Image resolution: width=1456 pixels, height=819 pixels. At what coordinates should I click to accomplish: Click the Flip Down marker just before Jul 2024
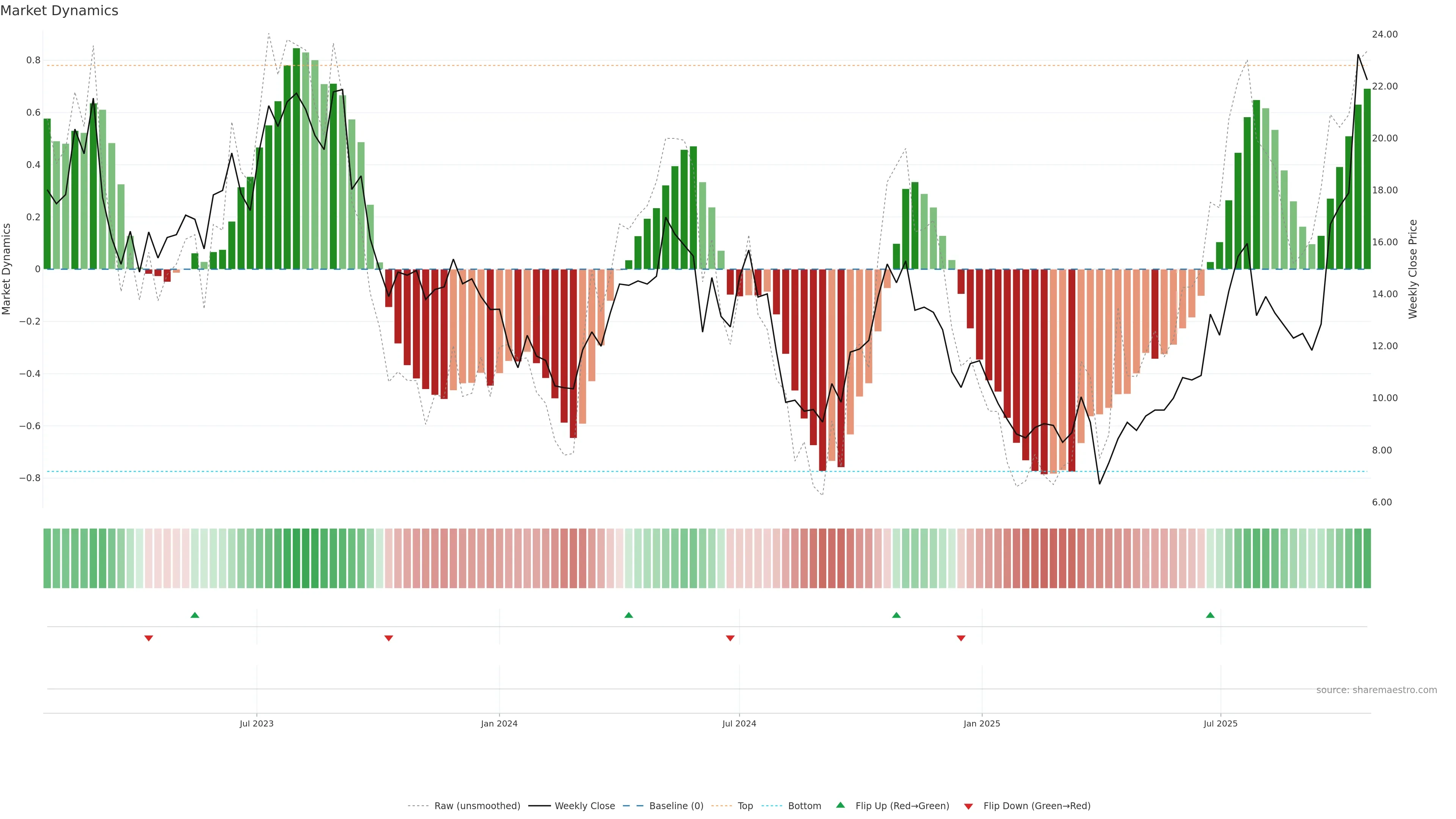pos(730,638)
